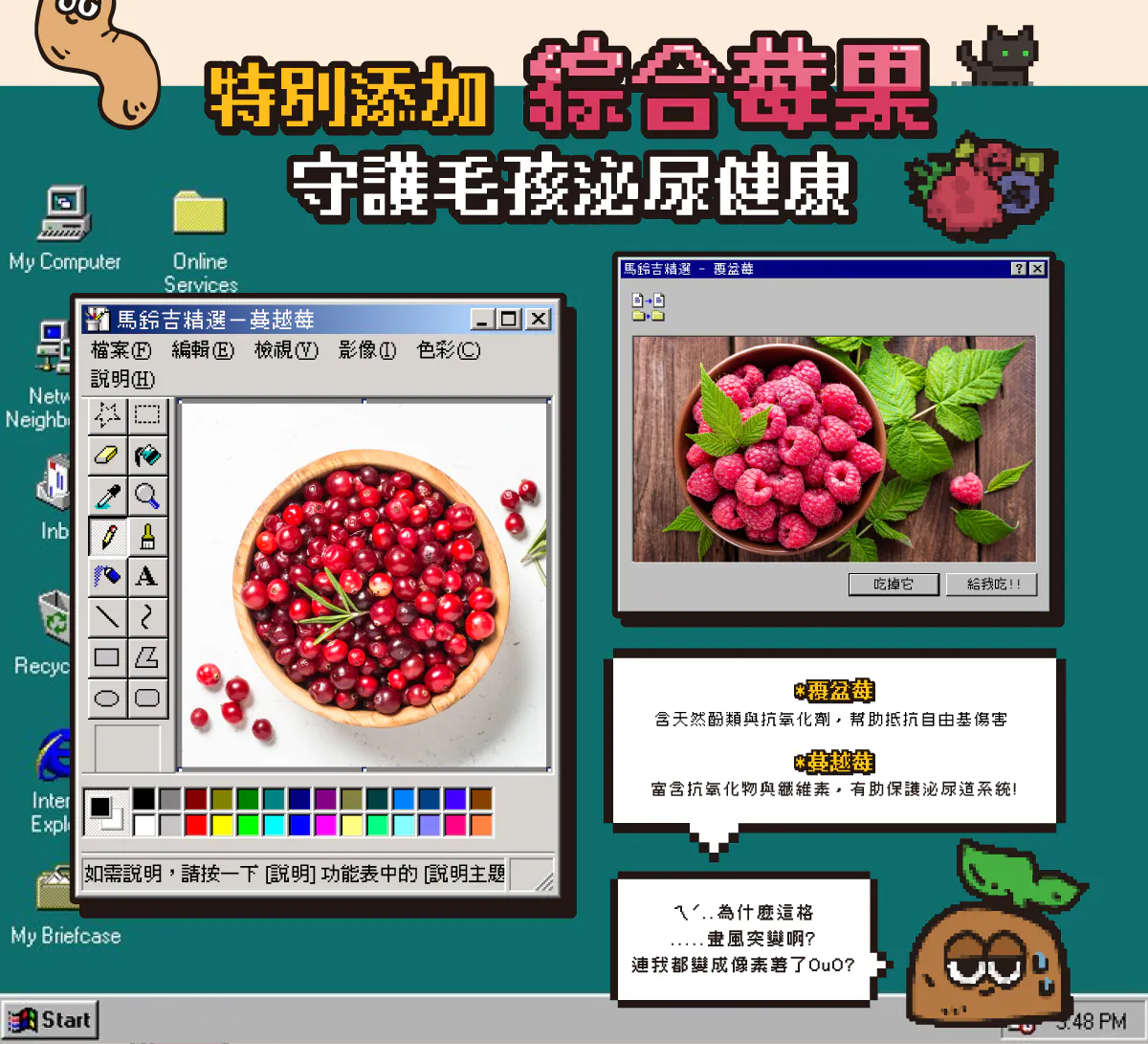Select the Pencil tool
Screen dimensions: 1148x1044
click(x=107, y=536)
